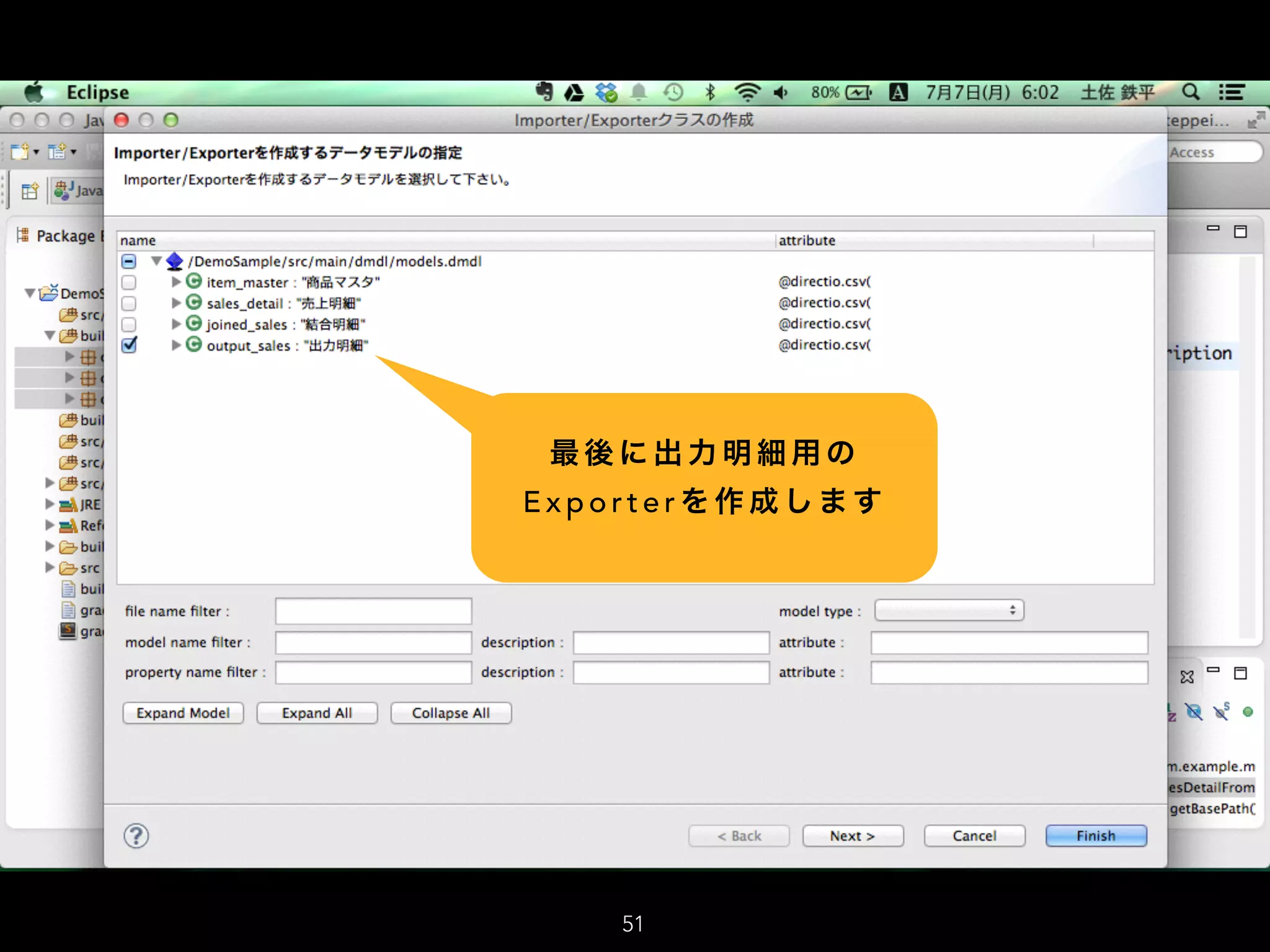The width and height of the screenshot is (1270, 952).
Task: Click the Google Drive menu bar icon
Action: pyautogui.click(x=574, y=93)
